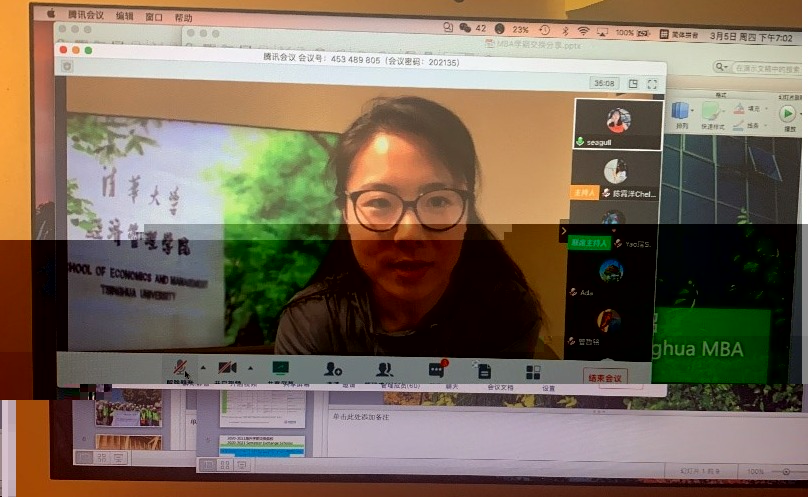Click date and time 3月5日 周四
This screenshot has width=808, height=497.
click(751, 37)
